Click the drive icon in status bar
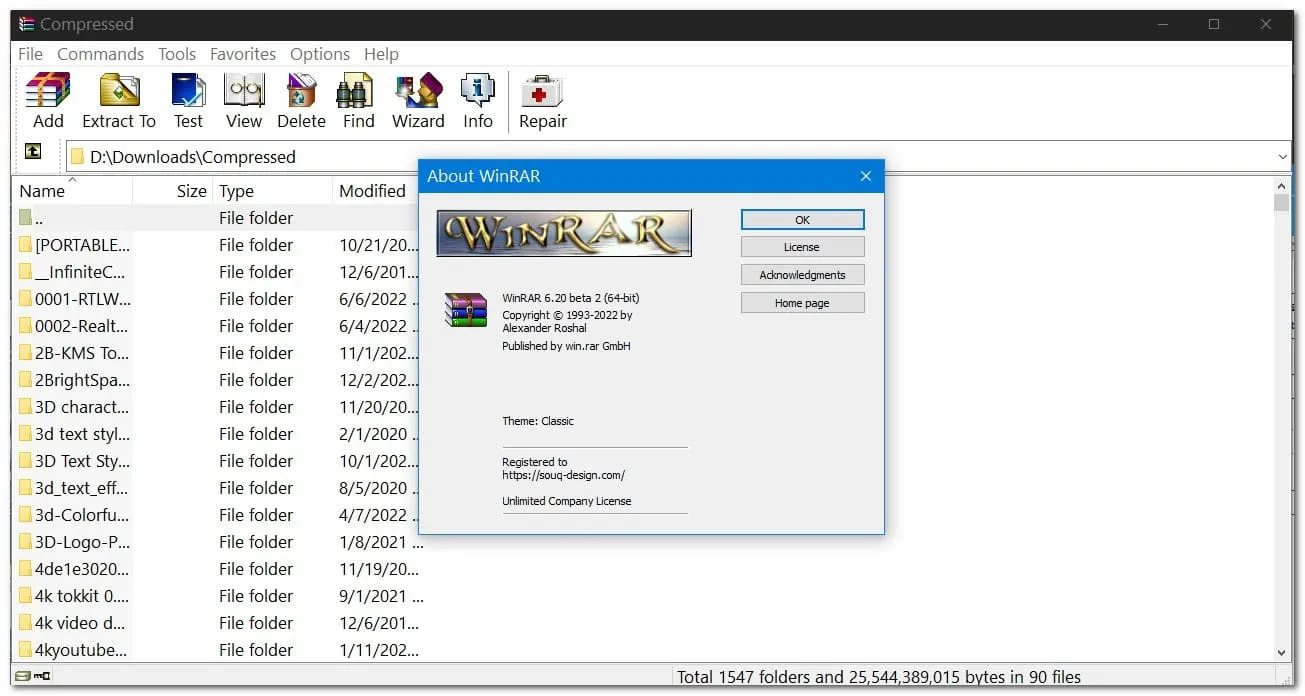This screenshot has width=1305, height=696. click(x=23, y=677)
